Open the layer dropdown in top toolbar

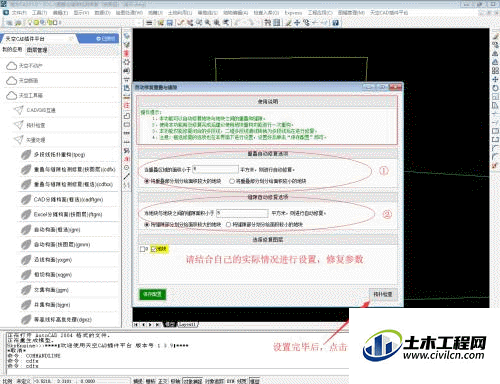tap(139, 23)
